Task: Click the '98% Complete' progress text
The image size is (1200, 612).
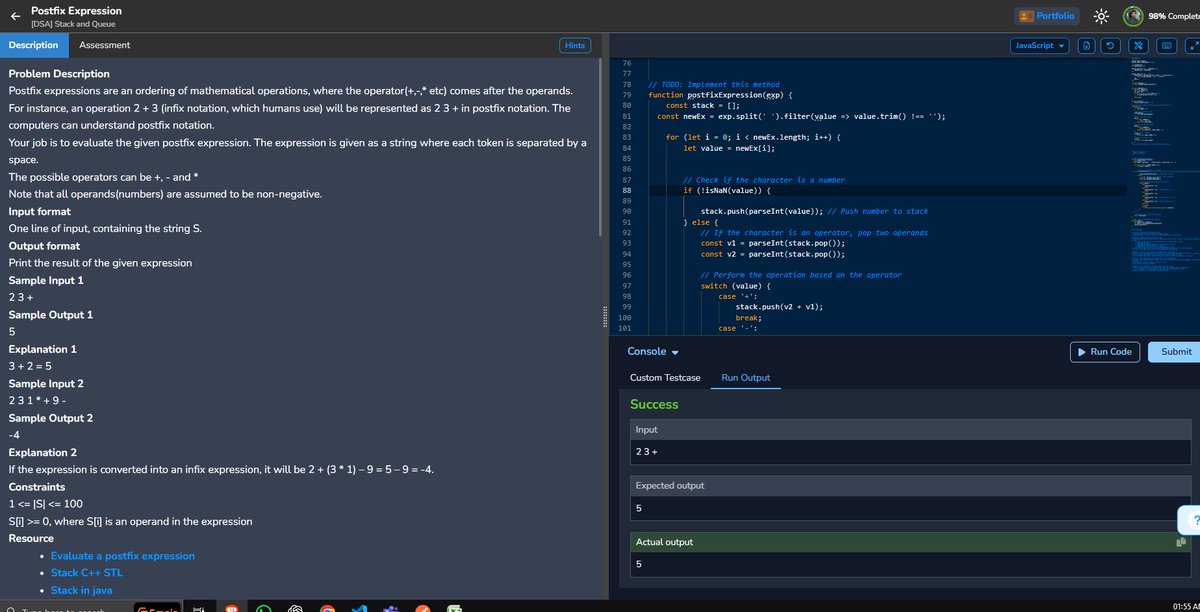Action: pos(1174,16)
